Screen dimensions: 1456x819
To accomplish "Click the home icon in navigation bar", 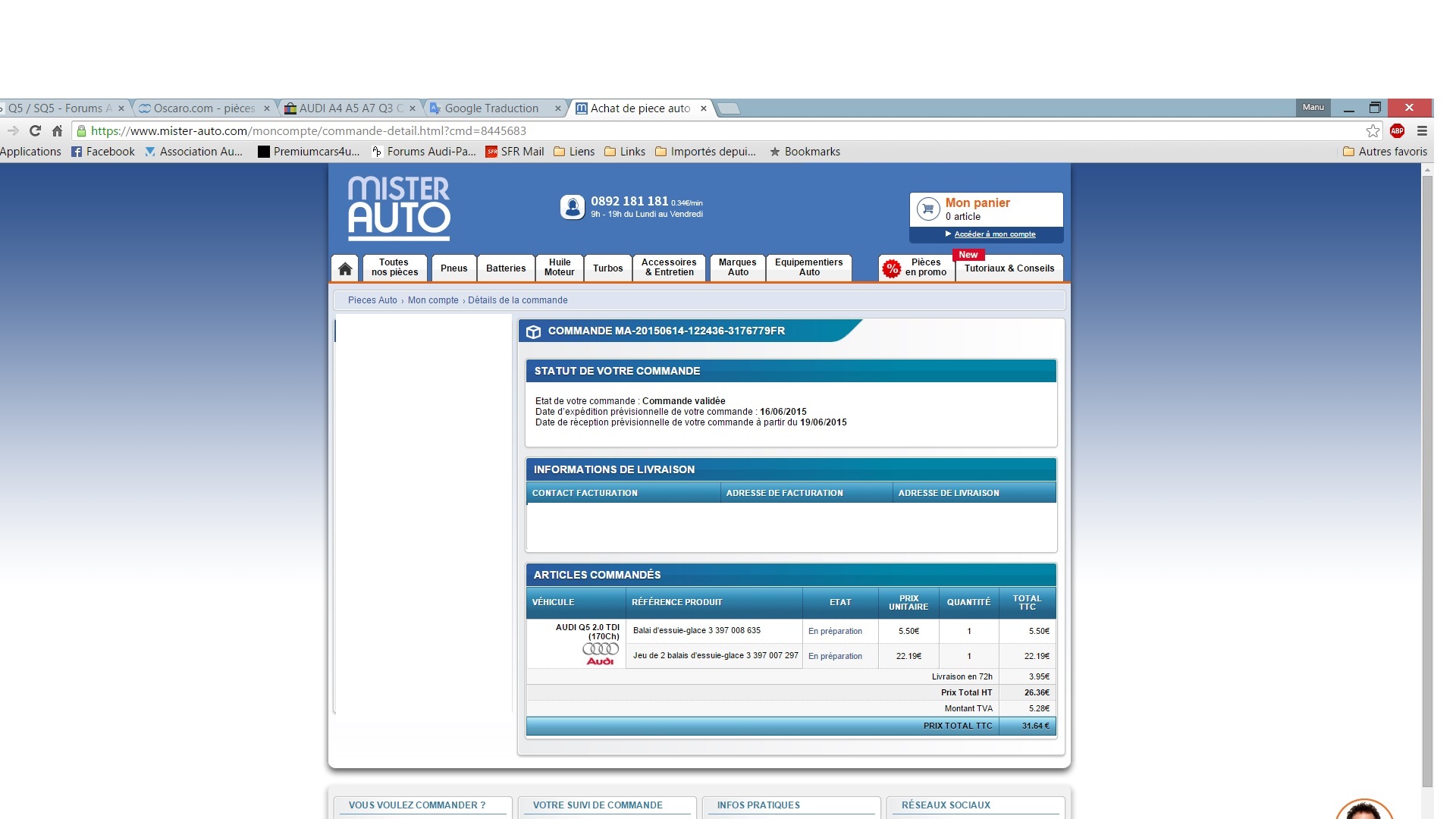I will 345,268.
